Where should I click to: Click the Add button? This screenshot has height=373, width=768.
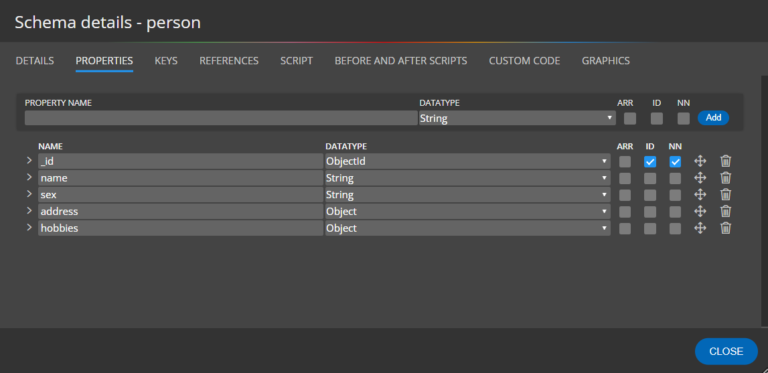click(713, 117)
